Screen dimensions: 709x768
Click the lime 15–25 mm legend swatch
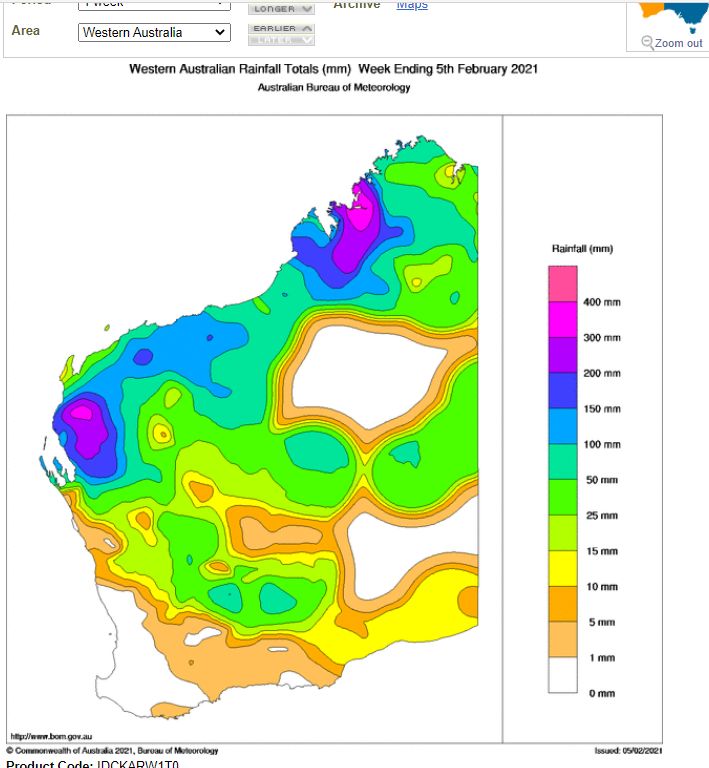click(563, 533)
